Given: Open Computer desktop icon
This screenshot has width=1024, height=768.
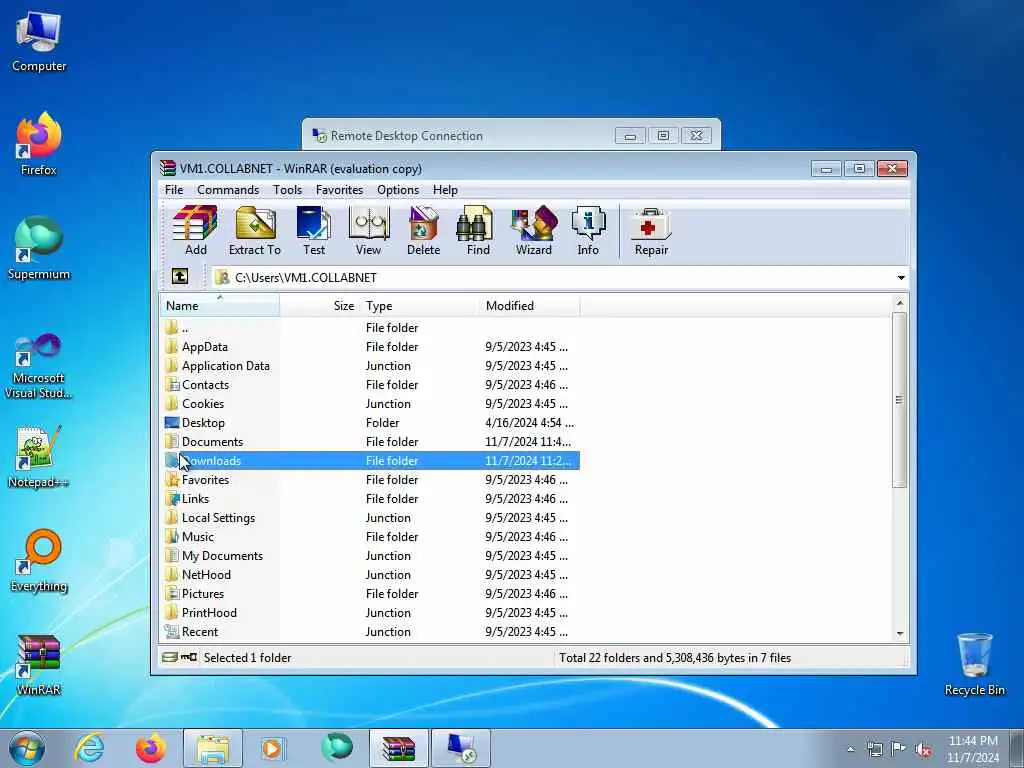Looking at the screenshot, I should tap(39, 40).
